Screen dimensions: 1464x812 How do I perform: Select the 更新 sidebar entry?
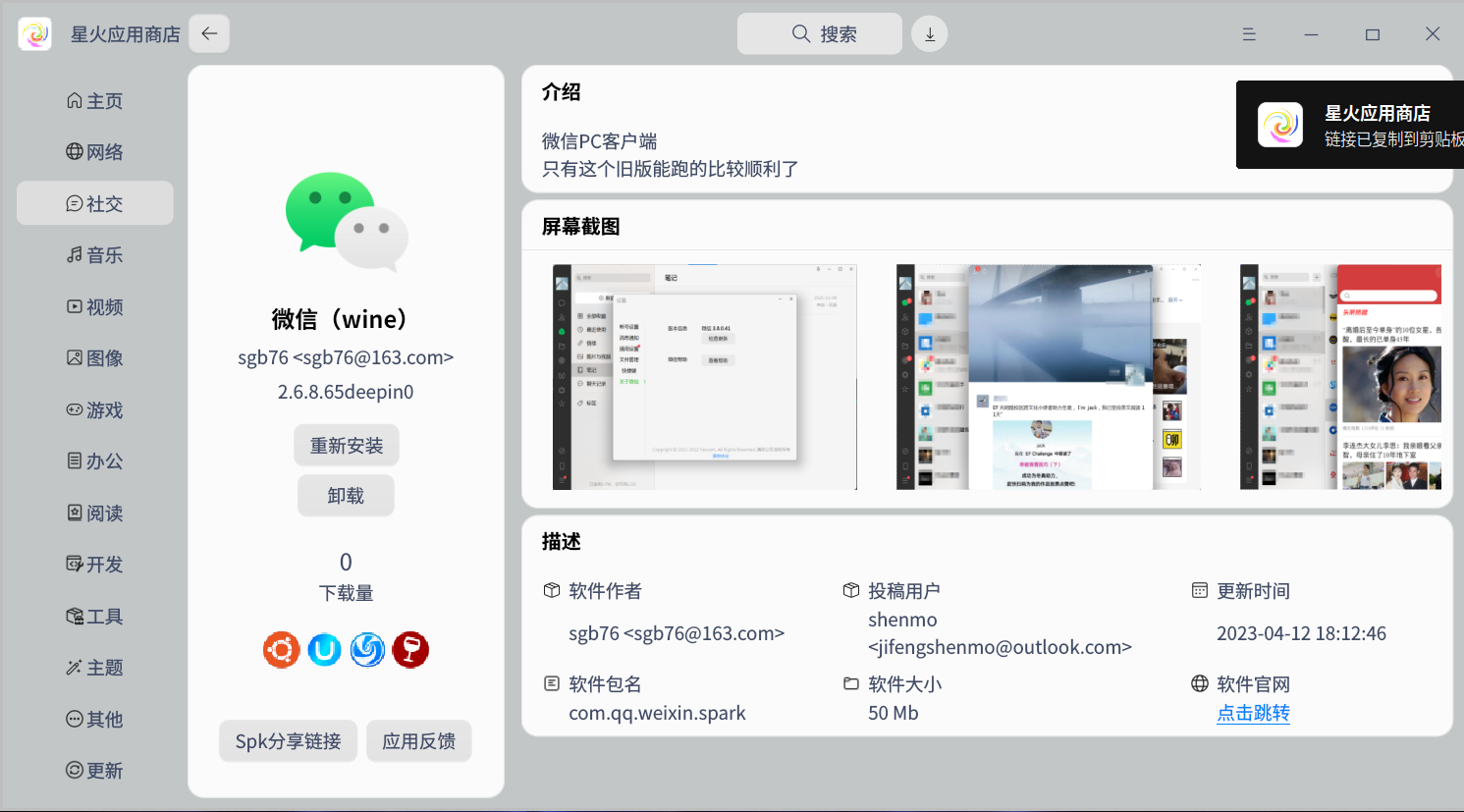94,770
